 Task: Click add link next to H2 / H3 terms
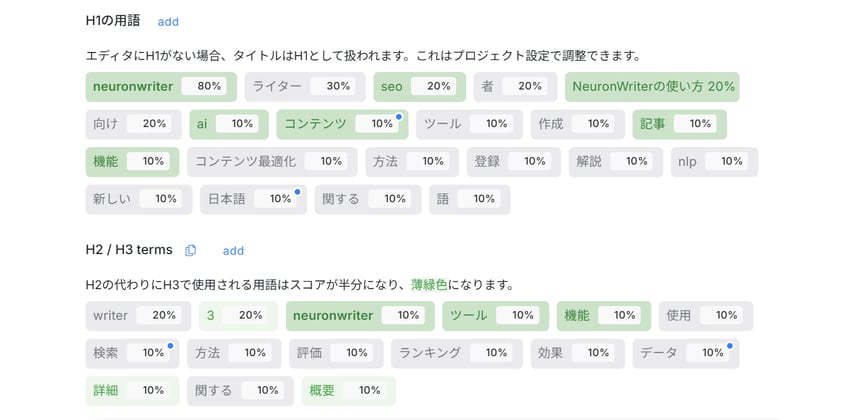tap(233, 251)
